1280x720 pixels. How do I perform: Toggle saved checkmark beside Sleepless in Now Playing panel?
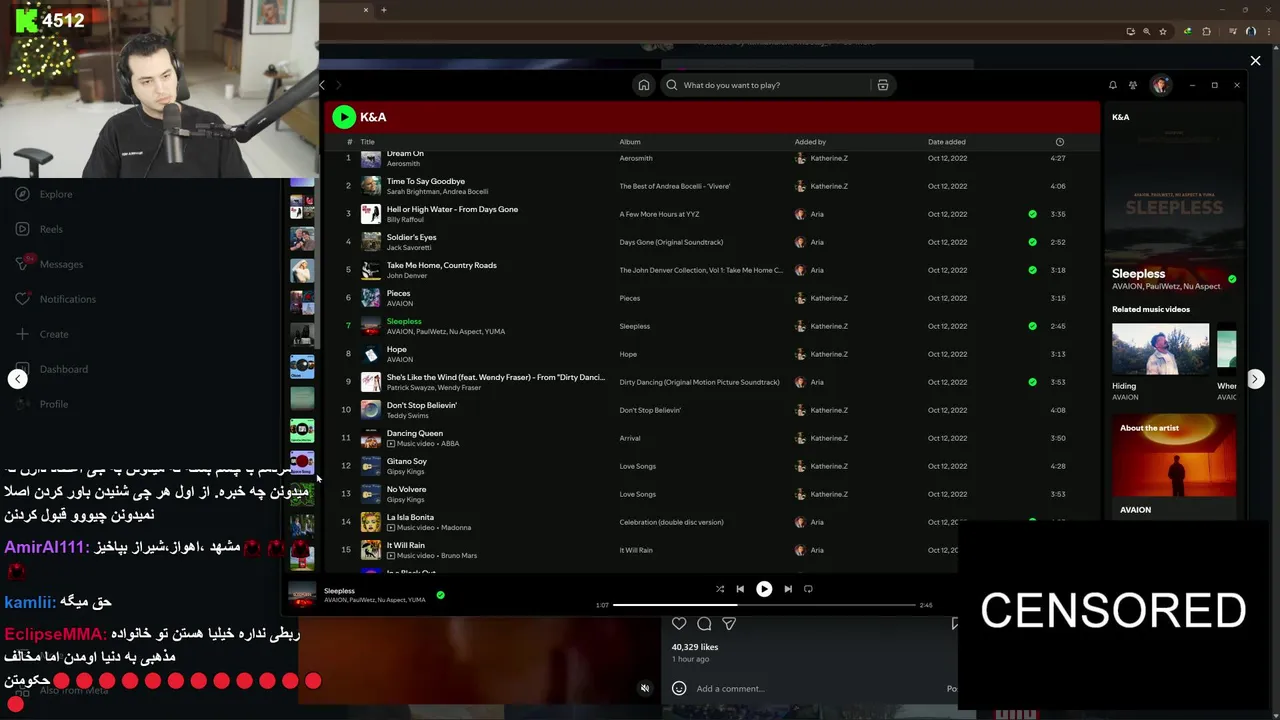coord(1232,279)
